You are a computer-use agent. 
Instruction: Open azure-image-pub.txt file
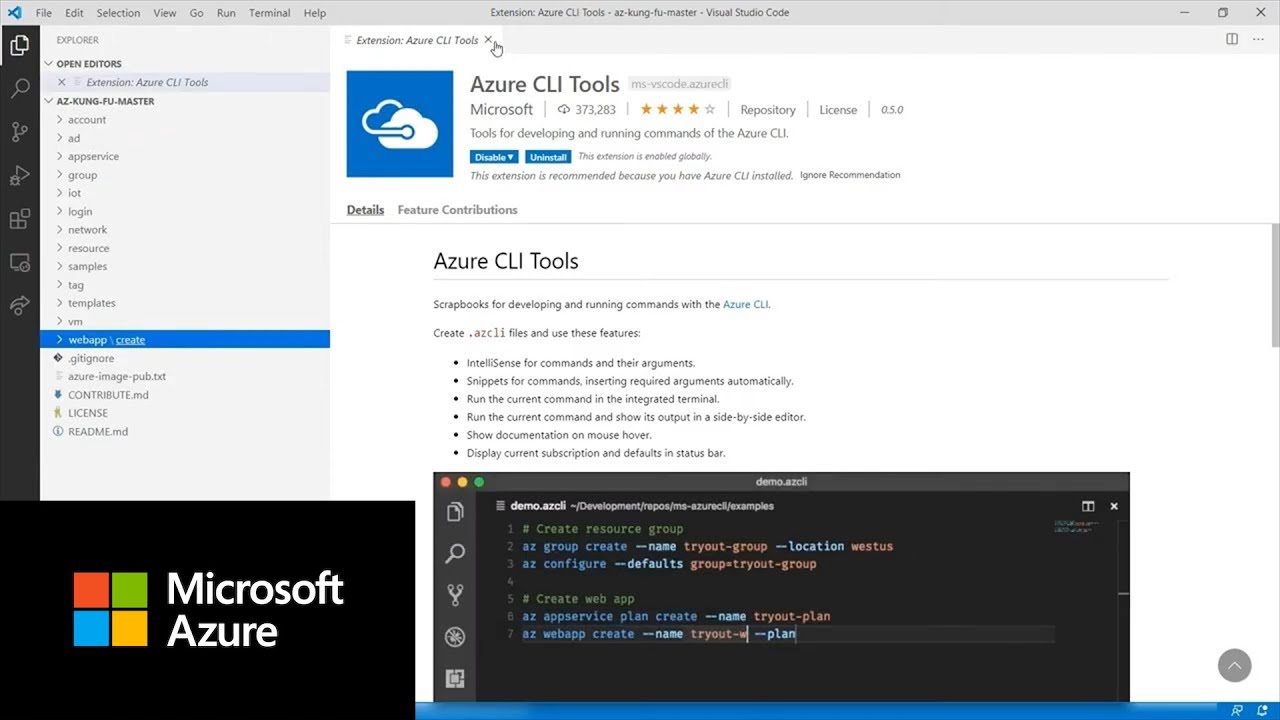185,376
